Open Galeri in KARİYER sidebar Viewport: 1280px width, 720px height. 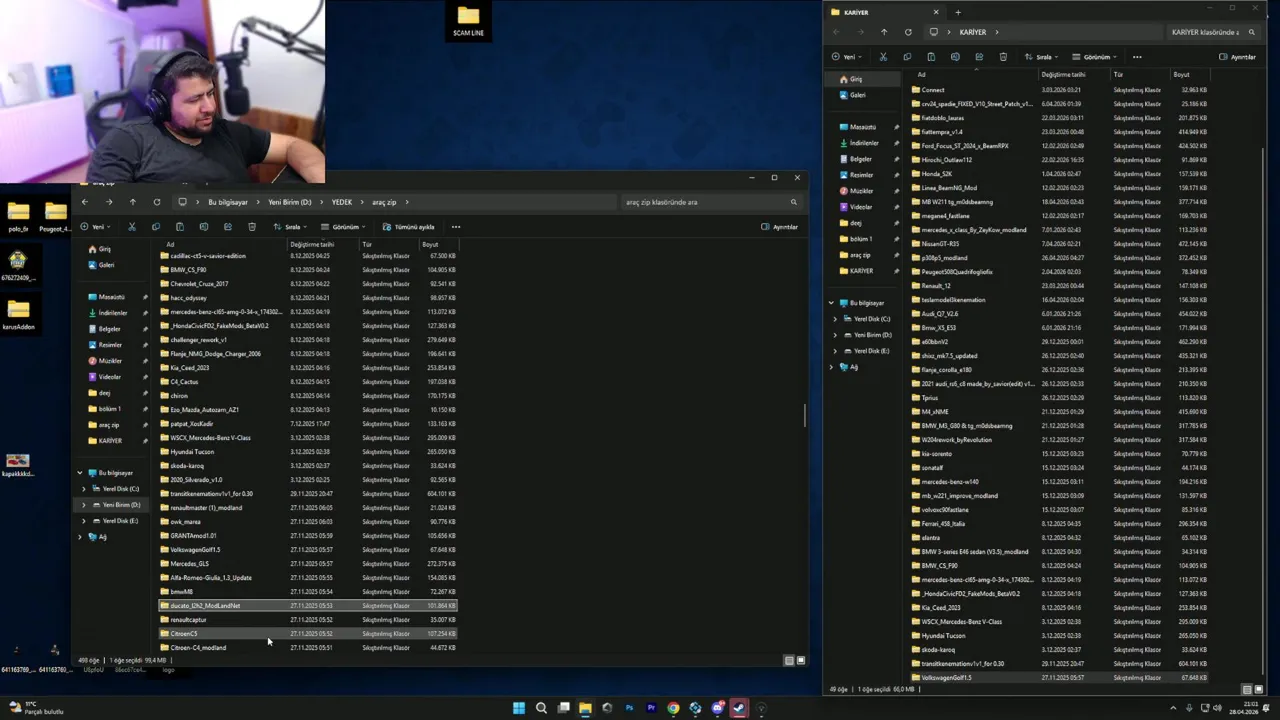coord(857,95)
